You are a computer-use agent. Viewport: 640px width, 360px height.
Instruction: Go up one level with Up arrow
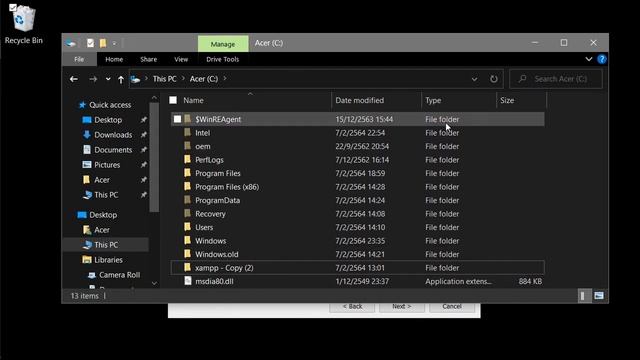(x=121, y=80)
